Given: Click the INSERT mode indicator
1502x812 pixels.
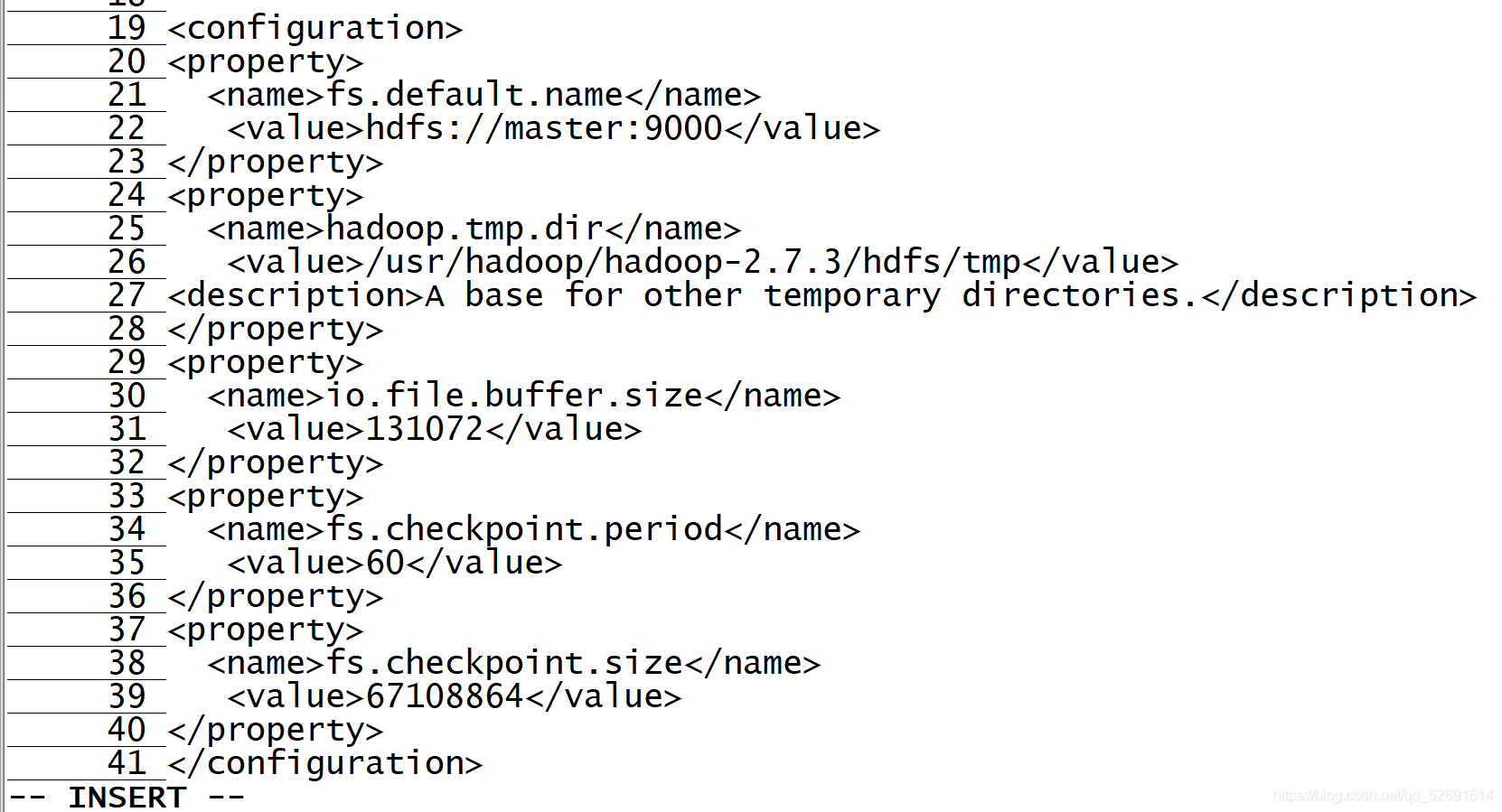Looking at the screenshot, I should click(127, 798).
